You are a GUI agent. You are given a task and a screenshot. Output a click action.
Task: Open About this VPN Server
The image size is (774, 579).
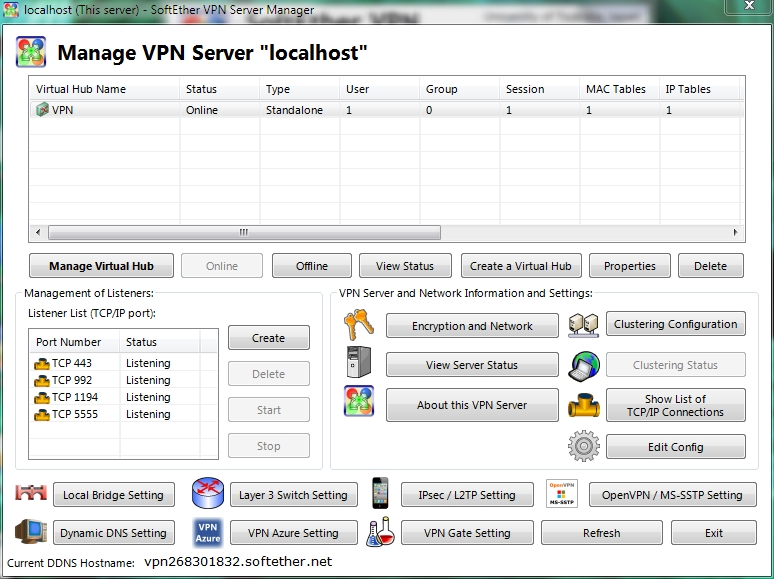472,405
